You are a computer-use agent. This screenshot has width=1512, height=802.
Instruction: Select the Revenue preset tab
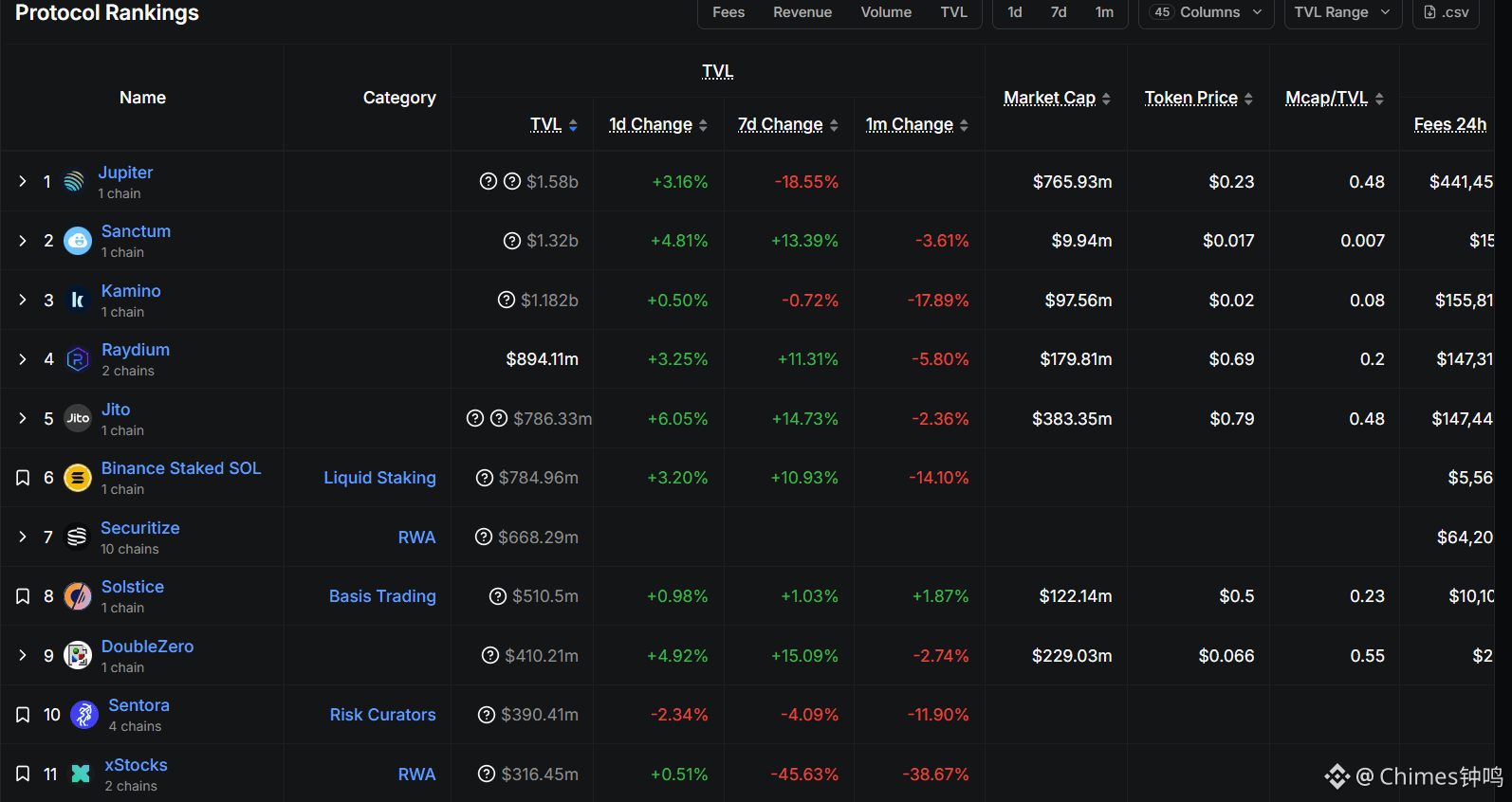pos(802,12)
